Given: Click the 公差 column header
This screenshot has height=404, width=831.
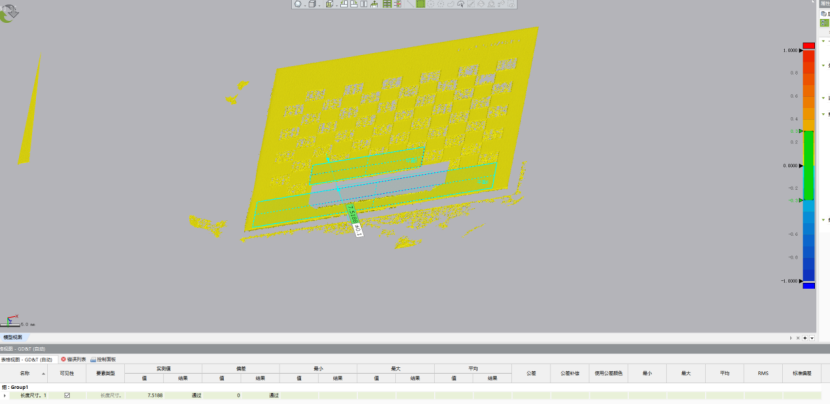Looking at the screenshot, I should tap(531, 373).
